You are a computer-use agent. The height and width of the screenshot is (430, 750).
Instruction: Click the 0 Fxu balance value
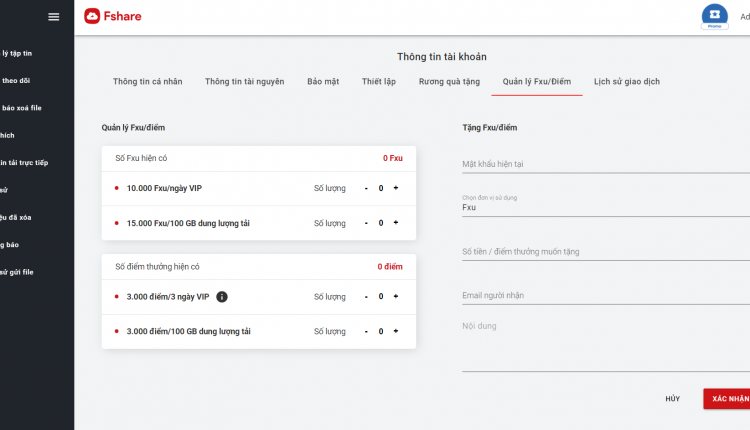tap(393, 158)
